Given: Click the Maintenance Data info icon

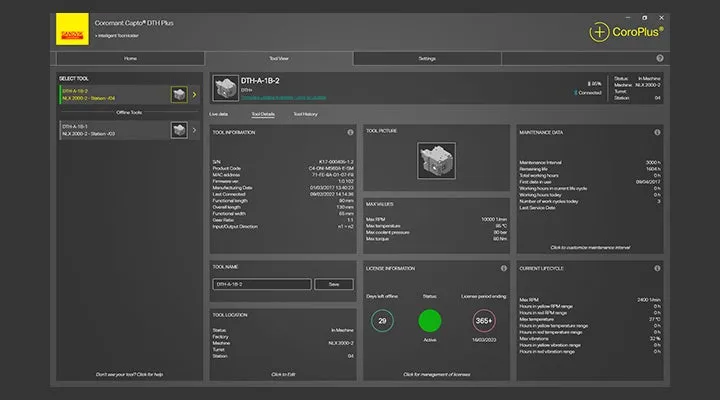Looking at the screenshot, I should (657, 132).
